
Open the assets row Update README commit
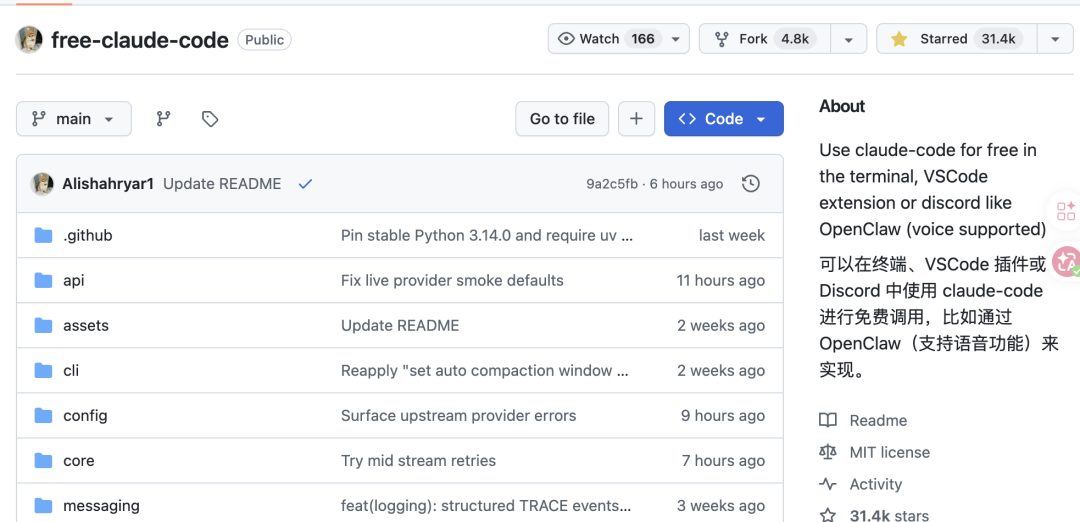(399, 325)
